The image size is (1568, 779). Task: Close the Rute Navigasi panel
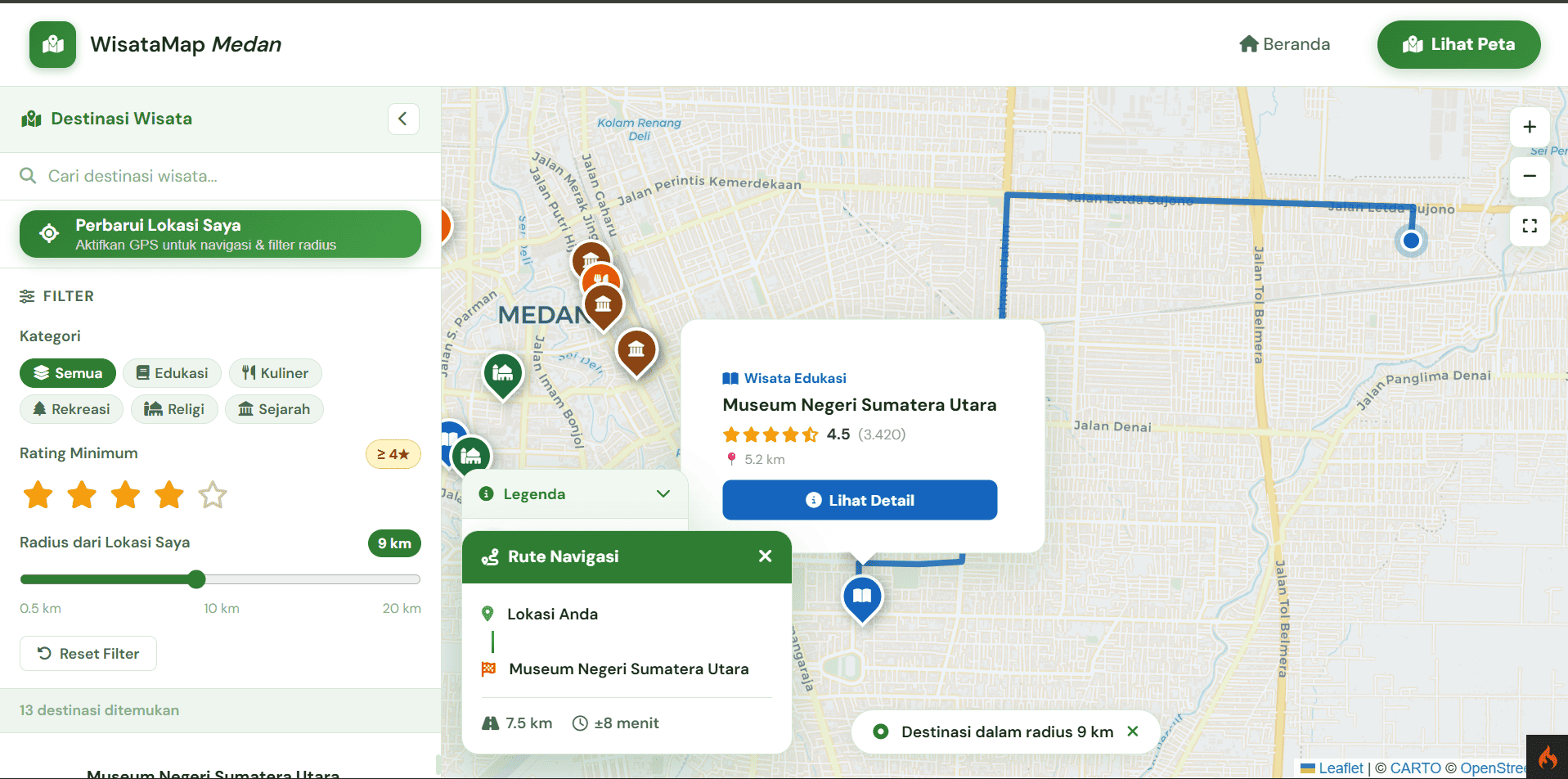coord(765,556)
